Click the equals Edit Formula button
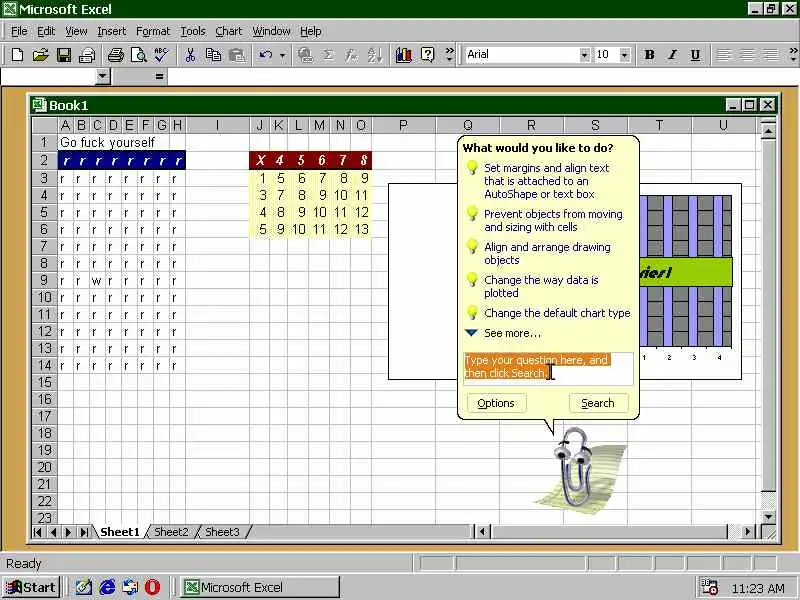The width and height of the screenshot is (800, 600). (x=160, y=77)
